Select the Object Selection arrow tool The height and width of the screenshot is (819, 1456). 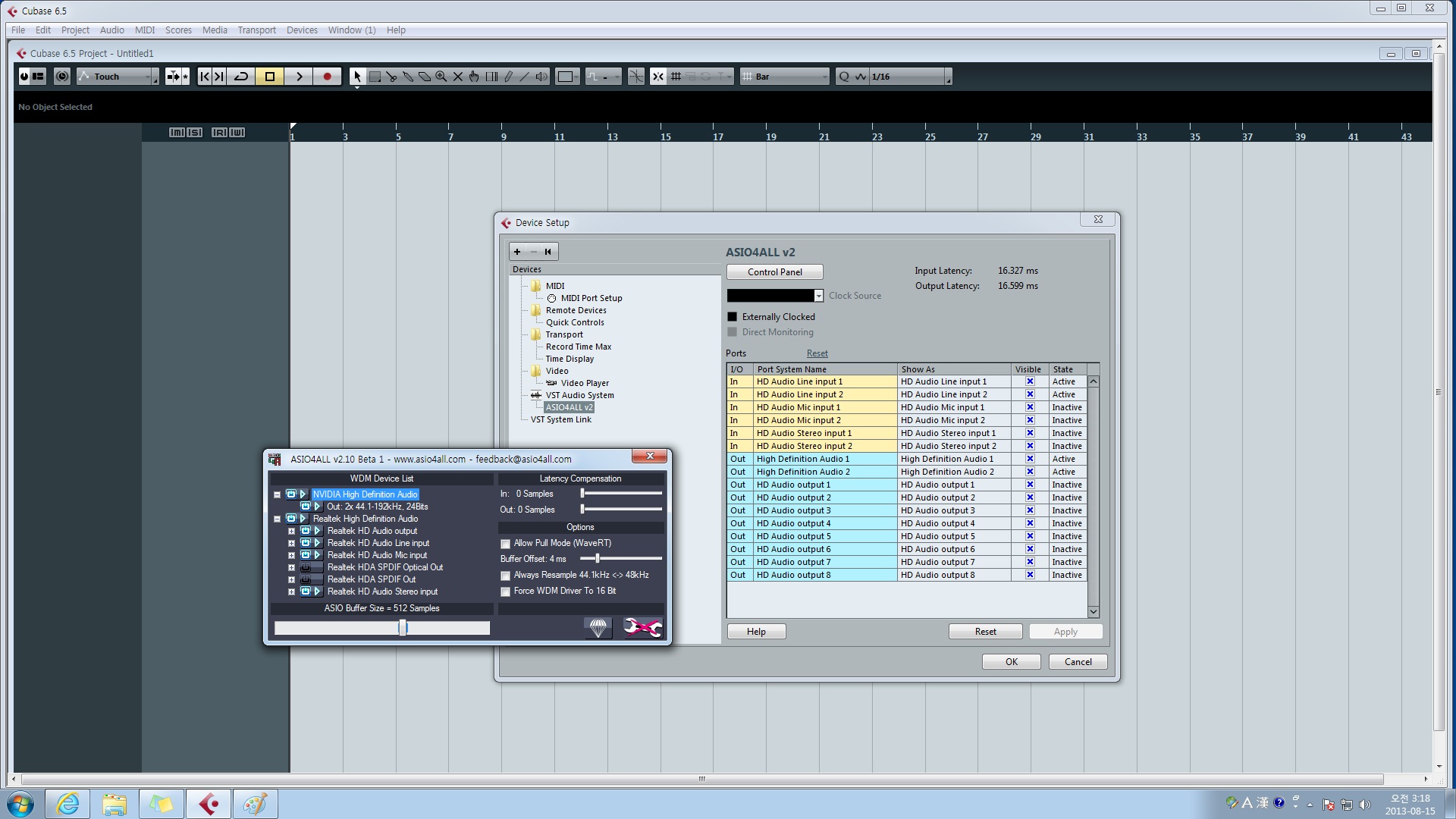[357, 77]
